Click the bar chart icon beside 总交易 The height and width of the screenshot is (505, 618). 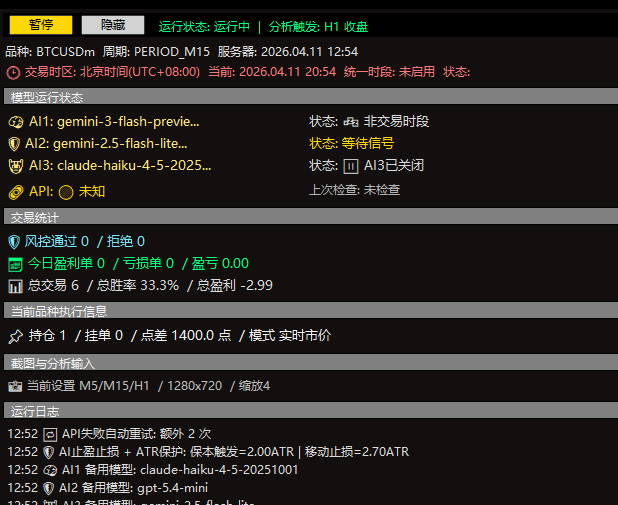15,286
